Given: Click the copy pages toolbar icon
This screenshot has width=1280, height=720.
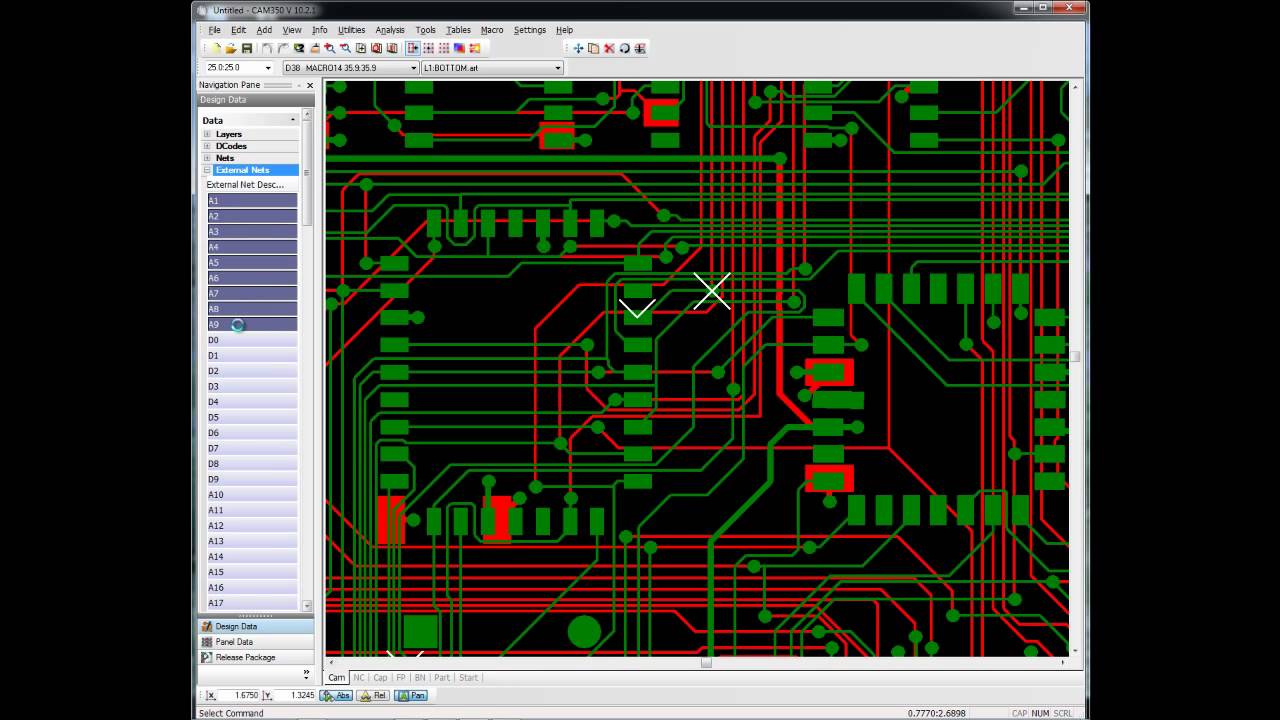Looking at the screenshot, I should click(593, 48).
